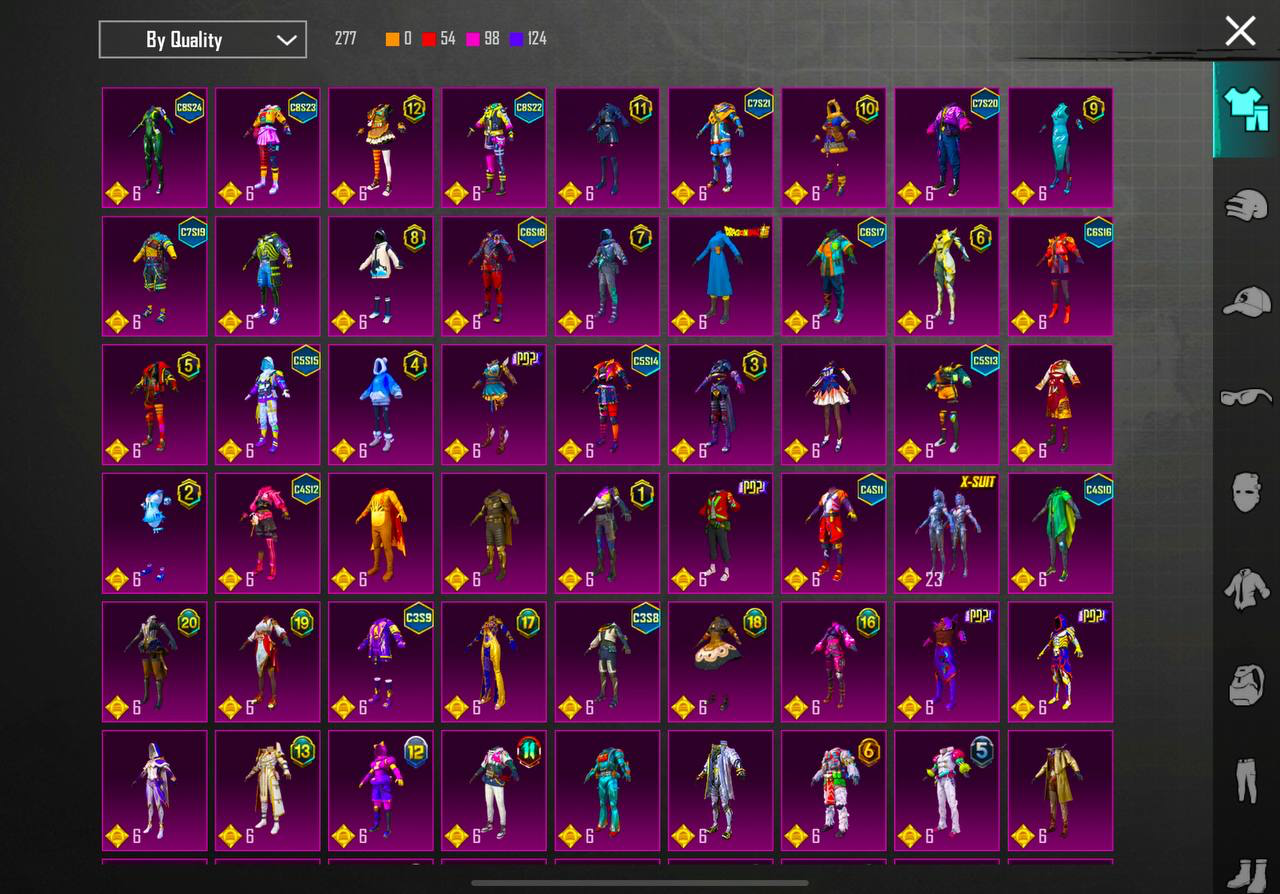Select the dark masked outfit badged 3
The width and height of the screenshot is (1280, 894).
click(720, 405)
